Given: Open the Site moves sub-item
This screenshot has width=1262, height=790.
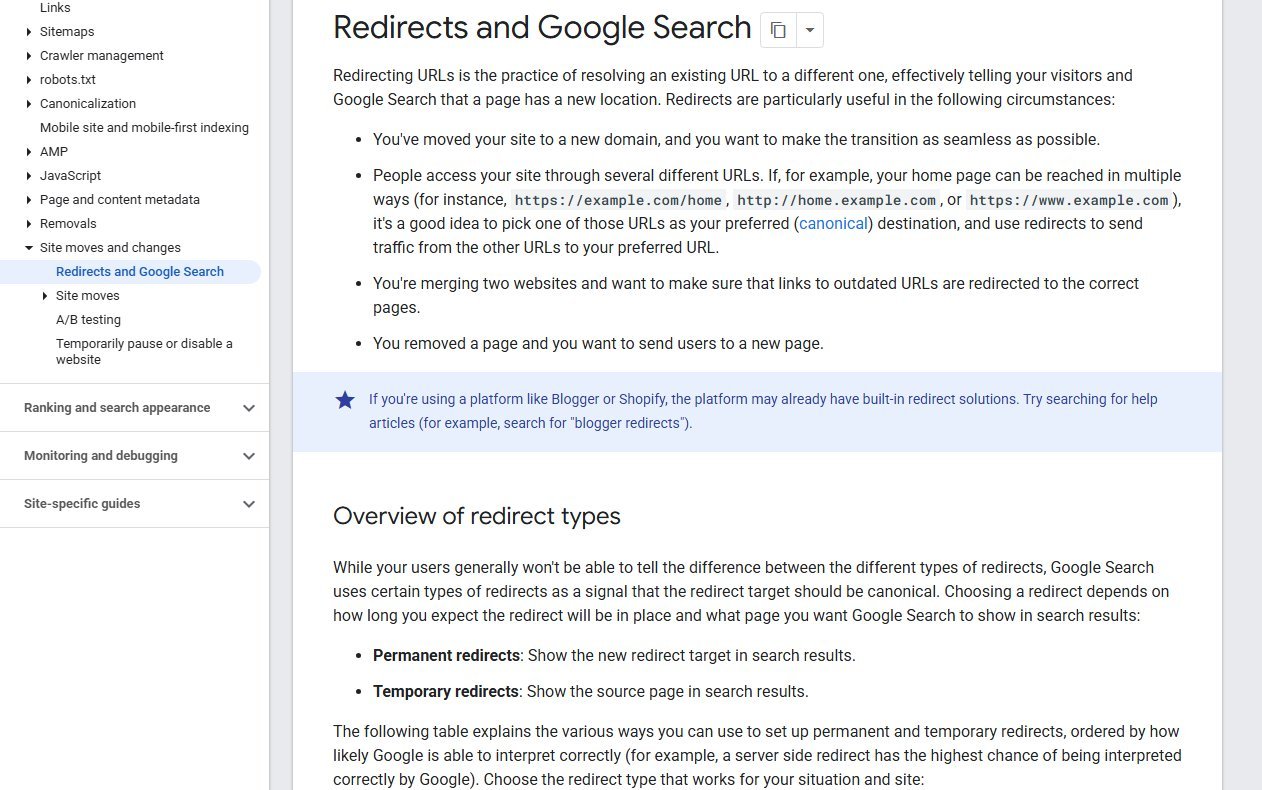Looking at the screenshot, I should click(88, 296).
